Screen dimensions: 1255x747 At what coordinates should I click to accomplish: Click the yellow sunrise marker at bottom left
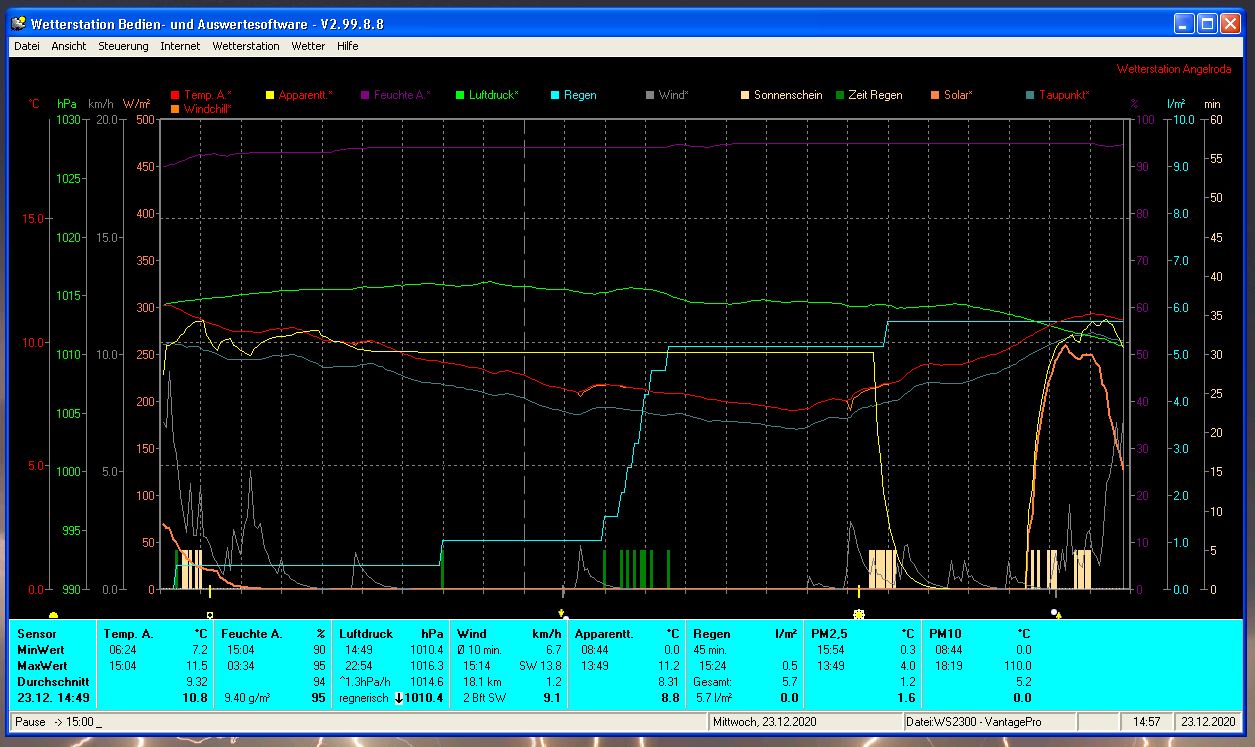pyautogui.click(x=53, y=613)
